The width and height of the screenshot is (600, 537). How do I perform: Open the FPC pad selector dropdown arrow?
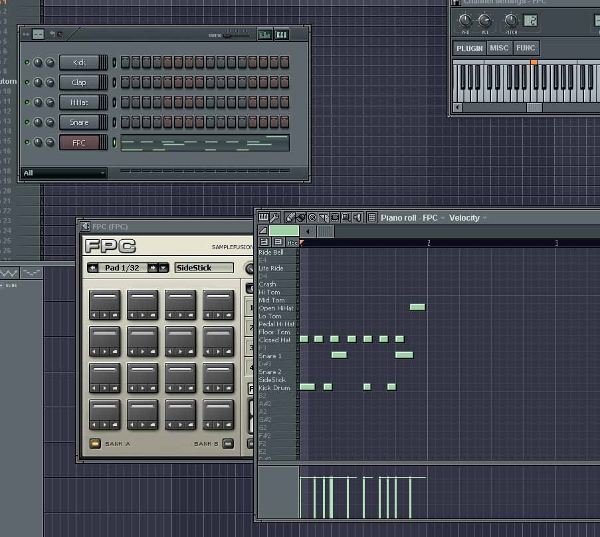pos(163,268)
